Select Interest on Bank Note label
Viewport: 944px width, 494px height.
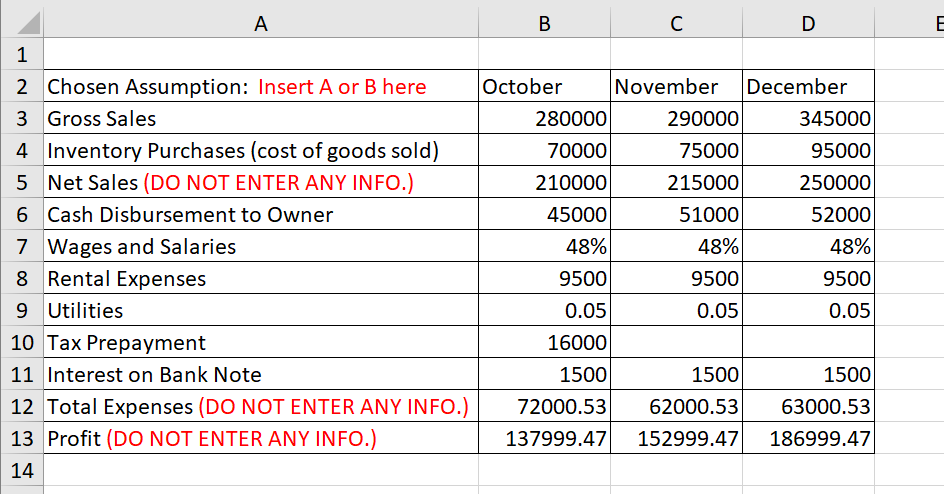(x=261, y=374)
